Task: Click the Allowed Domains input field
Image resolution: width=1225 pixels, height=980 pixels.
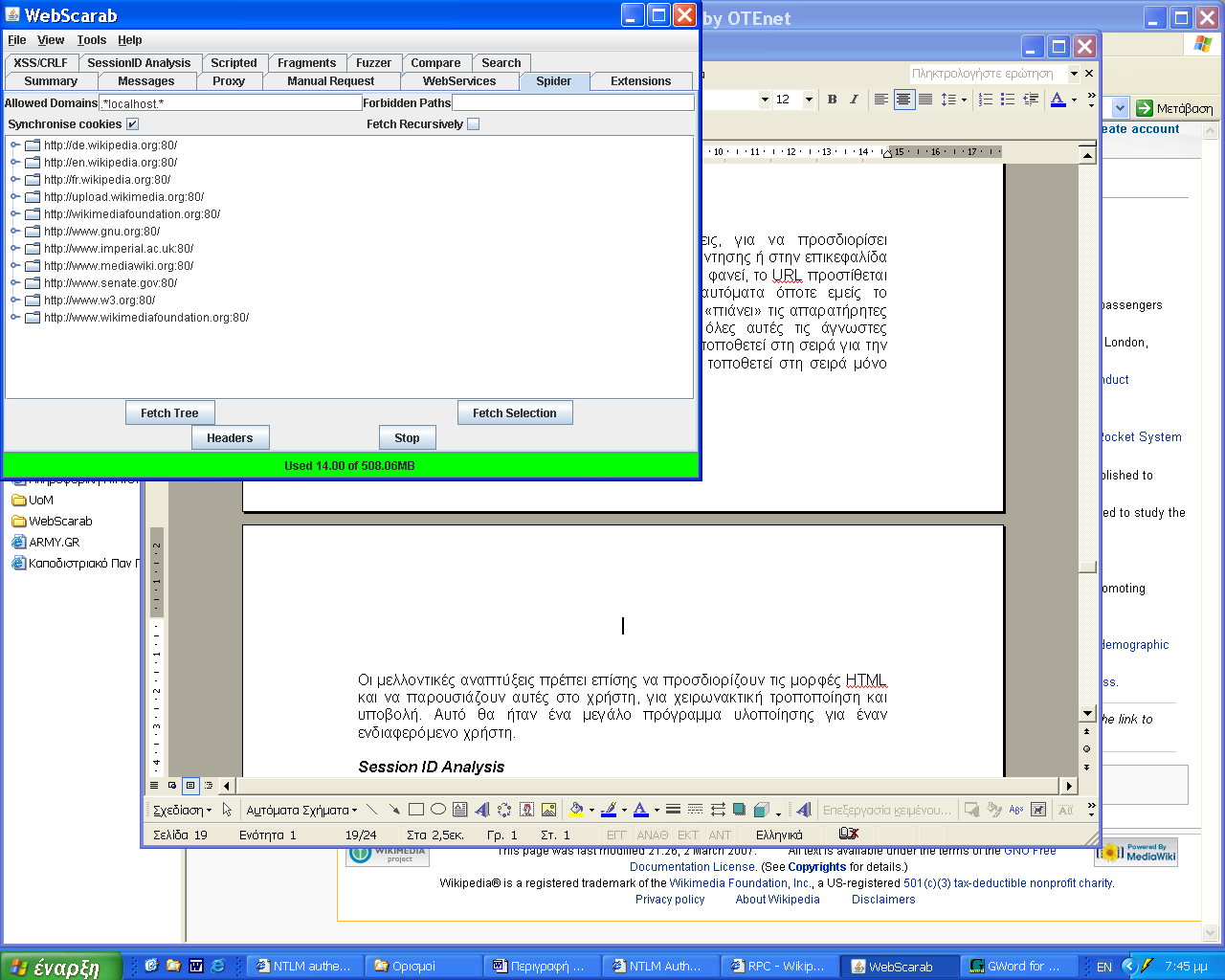Action: click(x=231, y=103)
